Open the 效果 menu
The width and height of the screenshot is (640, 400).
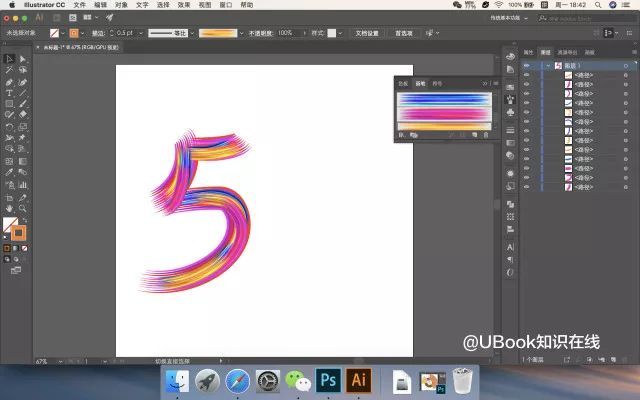(x=184, y=5)
